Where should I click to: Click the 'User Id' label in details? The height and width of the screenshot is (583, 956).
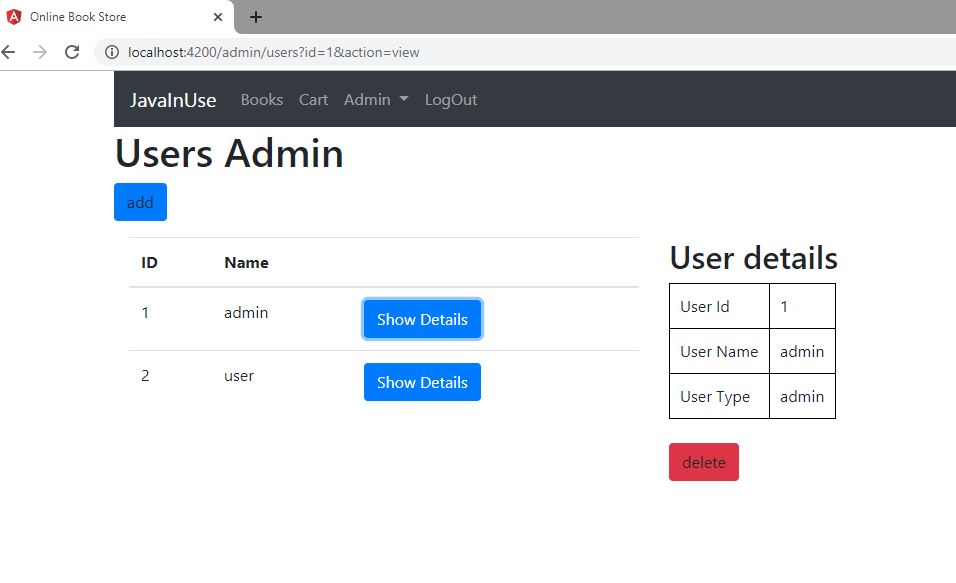click(x=705, y=307)
